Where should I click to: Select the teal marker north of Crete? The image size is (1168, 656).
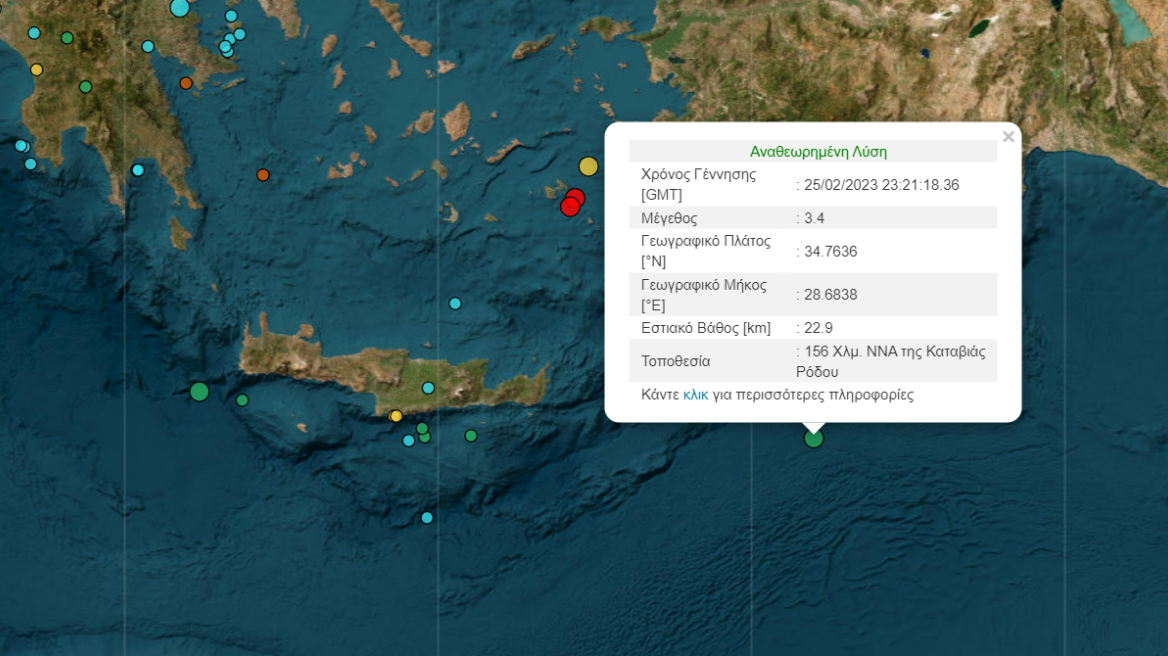(456, 302)
